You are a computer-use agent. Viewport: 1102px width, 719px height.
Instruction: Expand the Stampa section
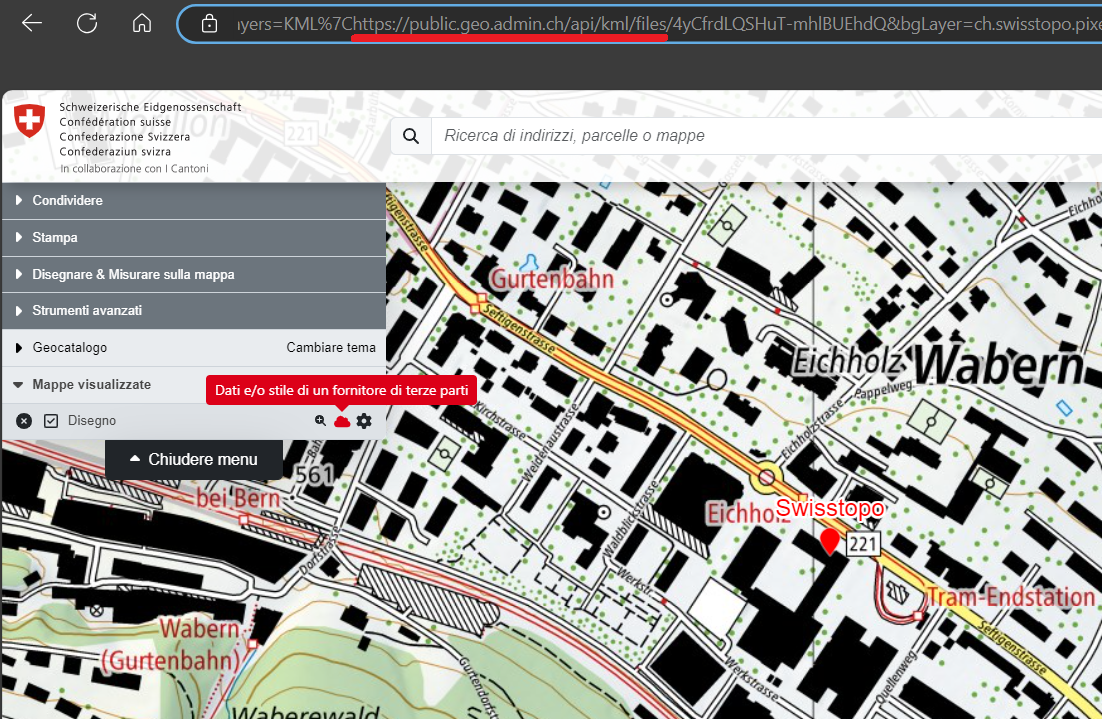54,238
